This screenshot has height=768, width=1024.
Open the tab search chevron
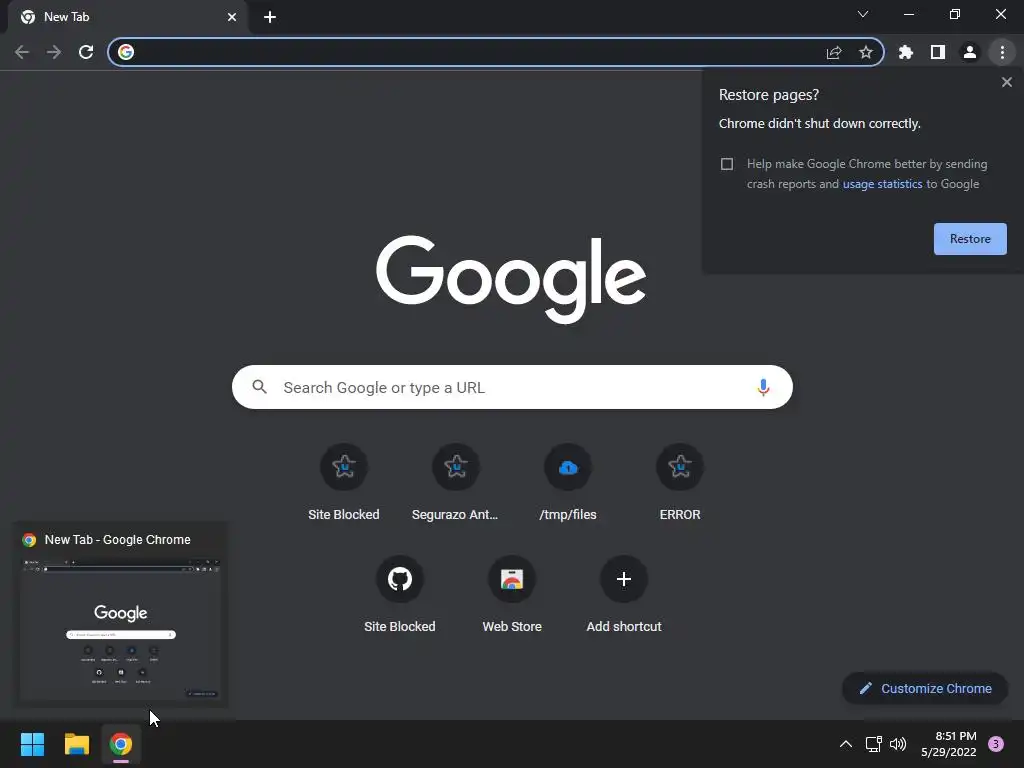point(863,14)
